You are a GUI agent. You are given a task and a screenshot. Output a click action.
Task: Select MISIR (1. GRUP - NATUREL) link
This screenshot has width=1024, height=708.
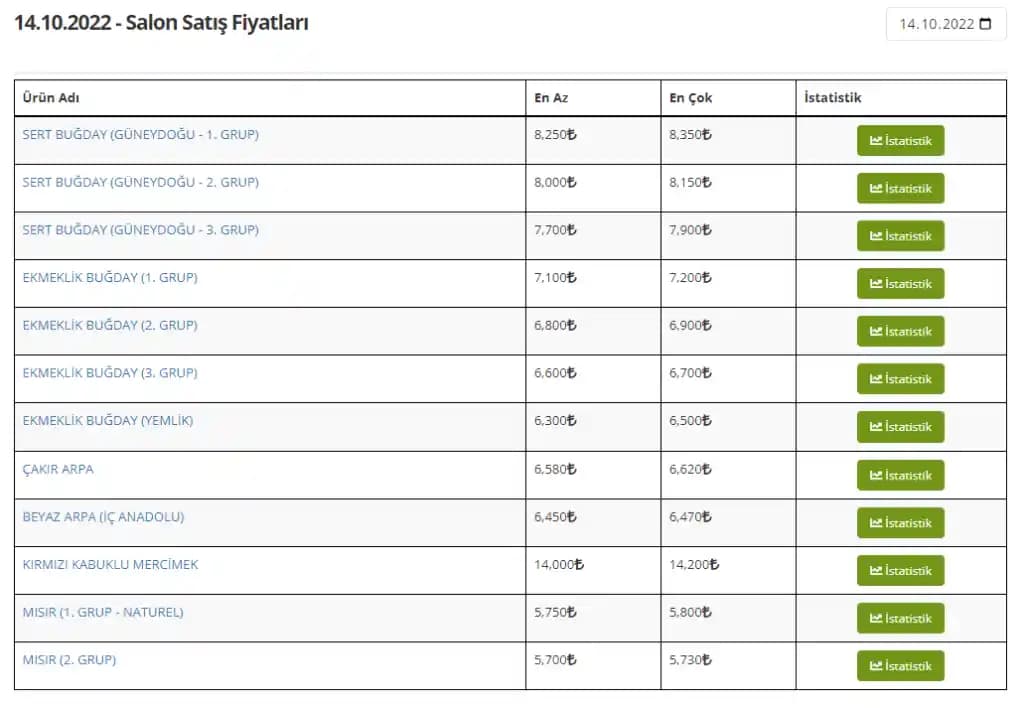[x=103, y=612]
